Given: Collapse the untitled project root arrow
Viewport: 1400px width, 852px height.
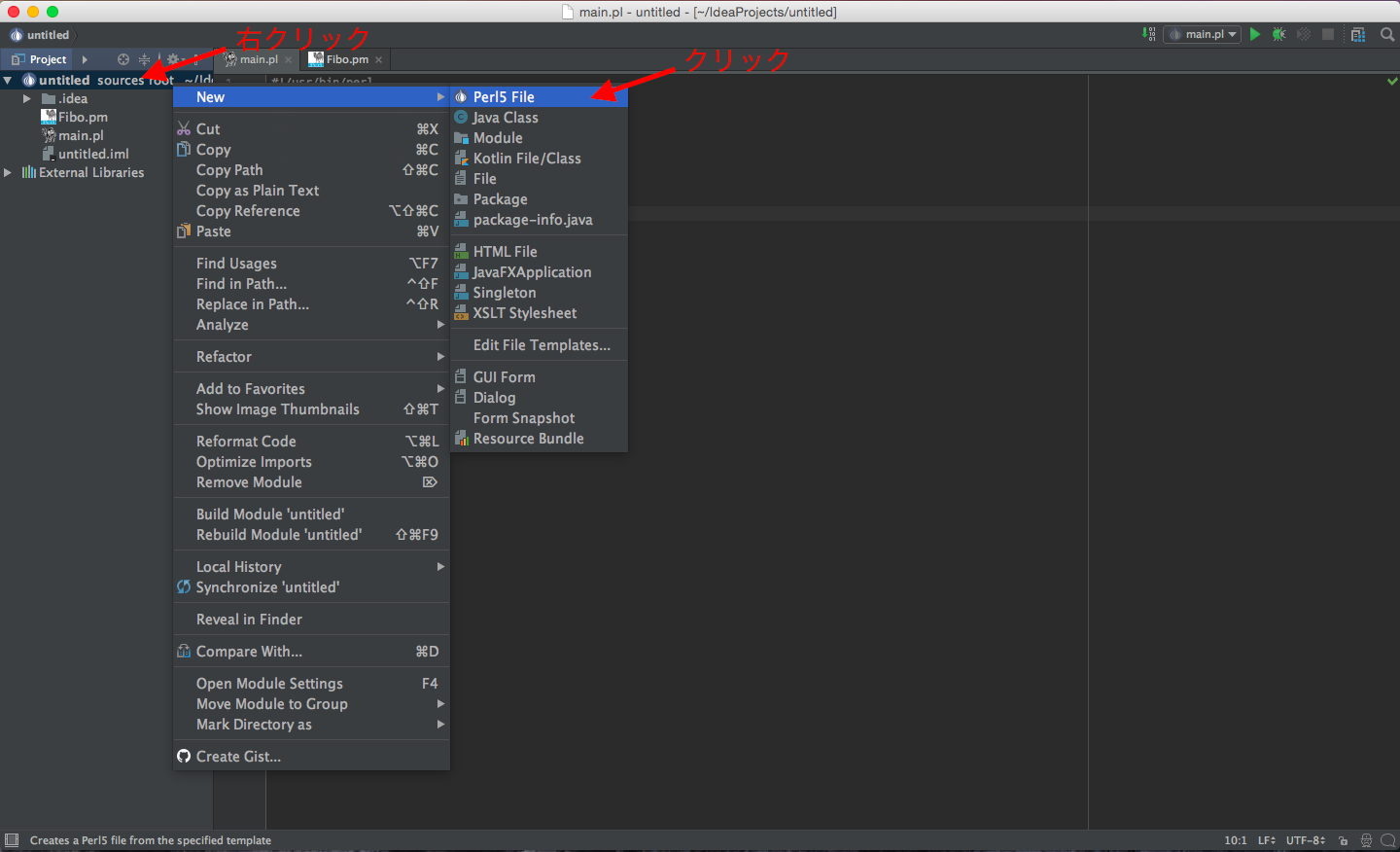Looking at the screenshot, I should [8, 81].
